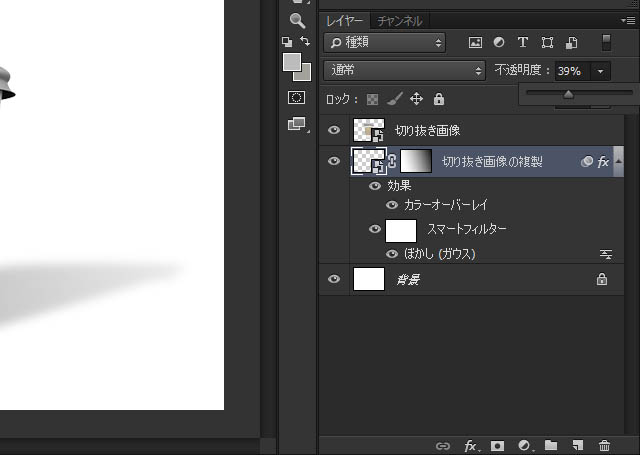The height and width of the screenshot is (455, 640).
Task: Switch to the チャンネル tab
Action: point(399,20)
